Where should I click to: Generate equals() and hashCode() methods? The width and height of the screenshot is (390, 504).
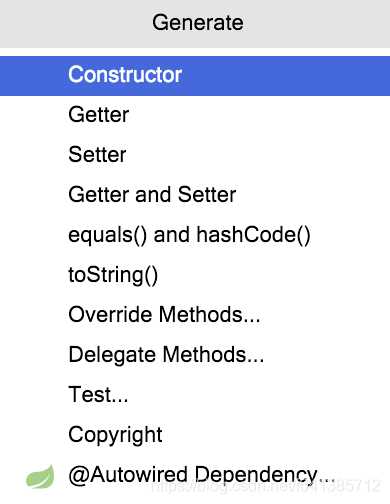tap(195, 235)
